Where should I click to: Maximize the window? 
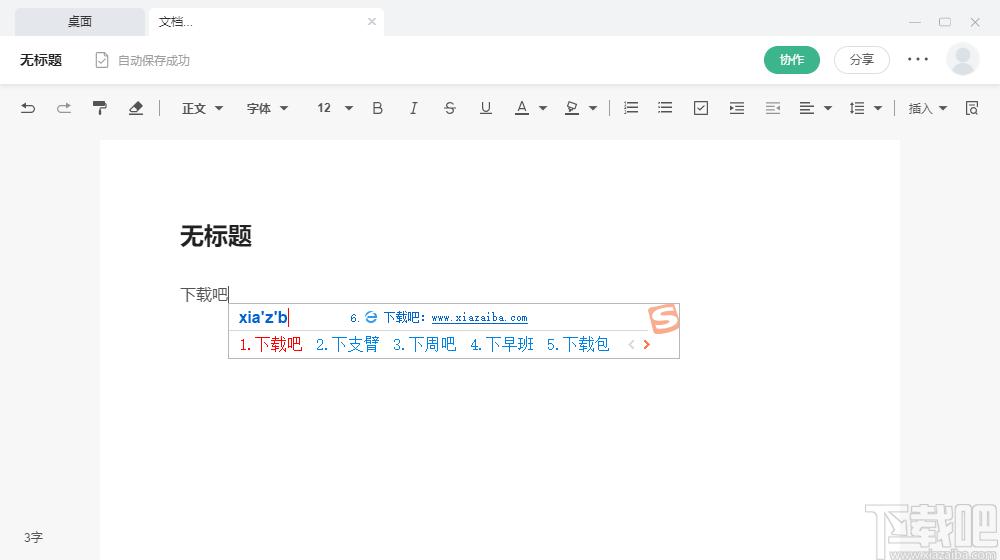[945, 22]
